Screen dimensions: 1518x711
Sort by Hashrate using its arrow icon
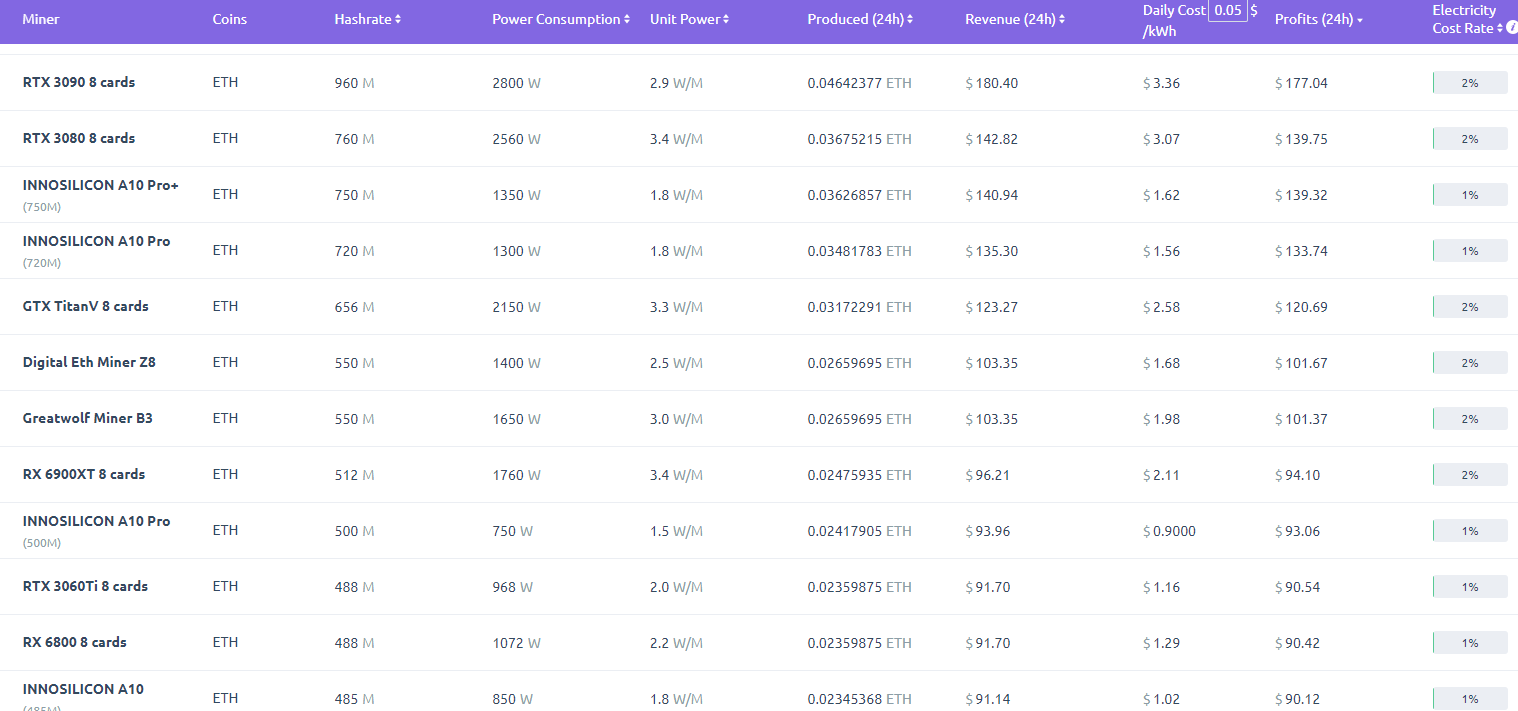pyautogui.click(x=398, y=20)
